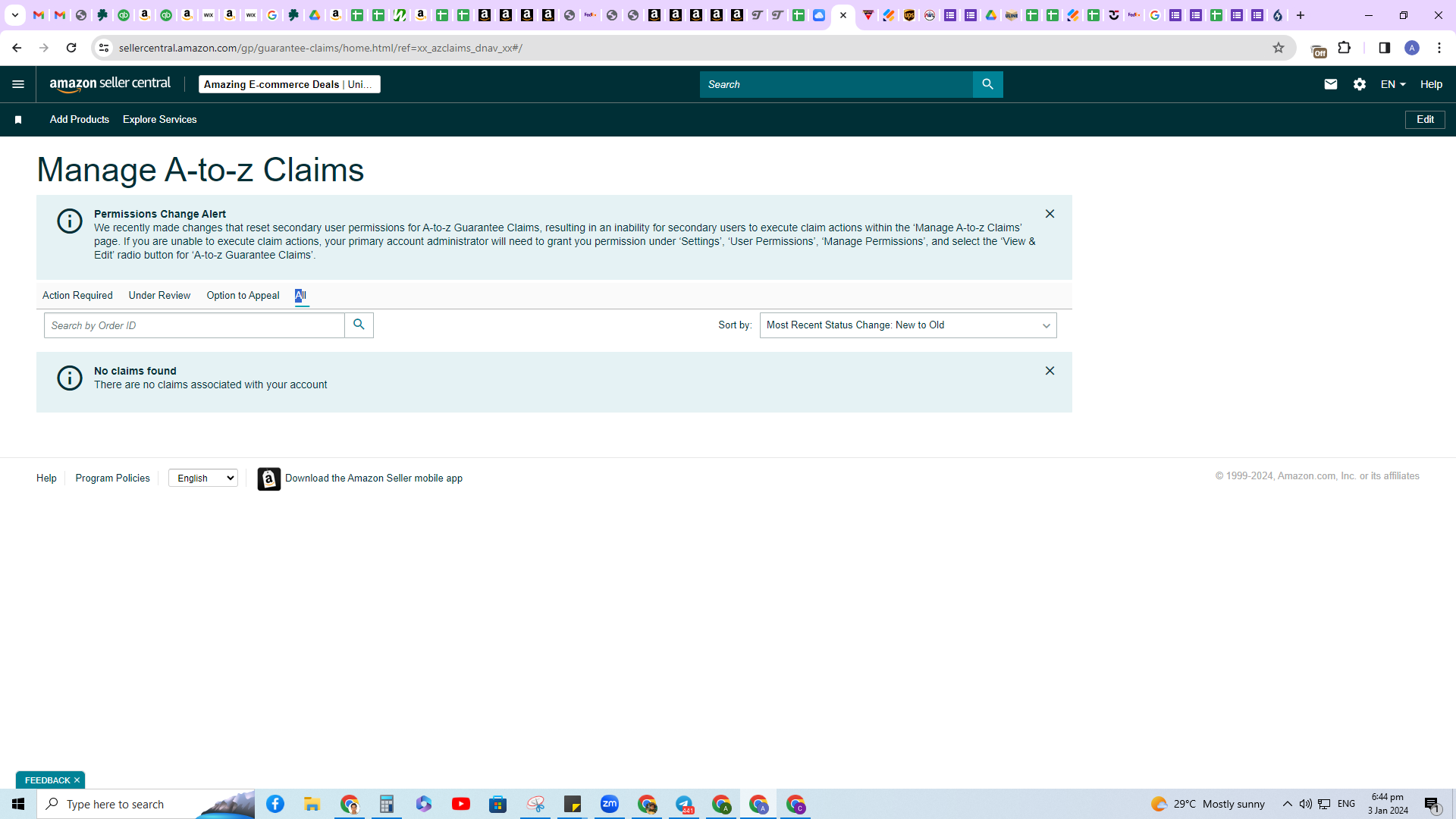Open the Sort by dropdown
Viewport: 1456px width, 819px height.
click(908, 325)
